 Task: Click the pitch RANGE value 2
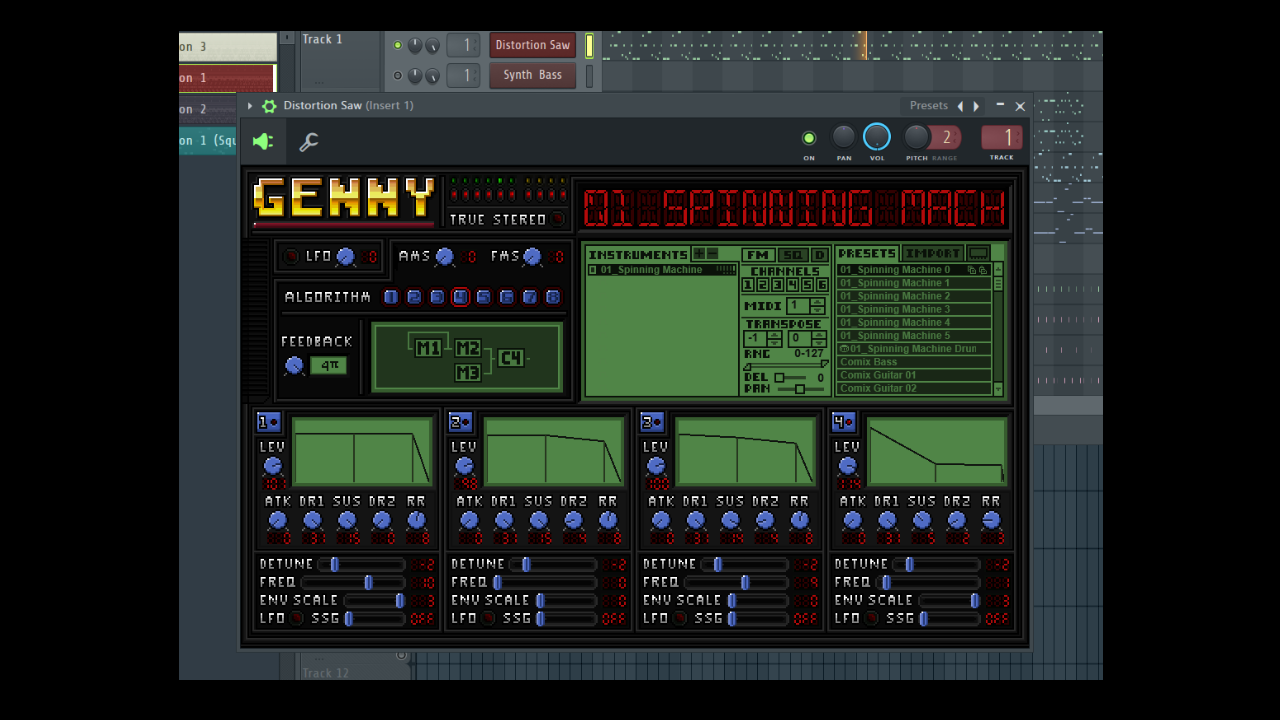[946, 138]
